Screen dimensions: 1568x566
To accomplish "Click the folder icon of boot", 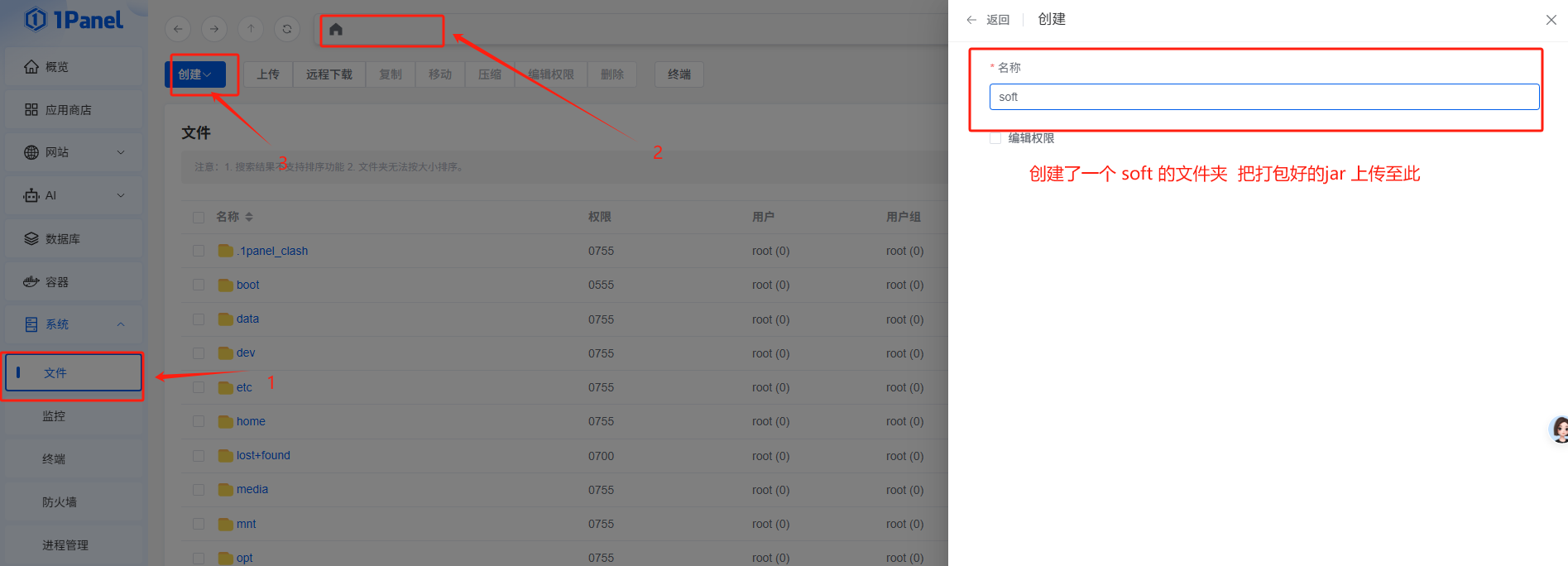I will pos(225,285).
